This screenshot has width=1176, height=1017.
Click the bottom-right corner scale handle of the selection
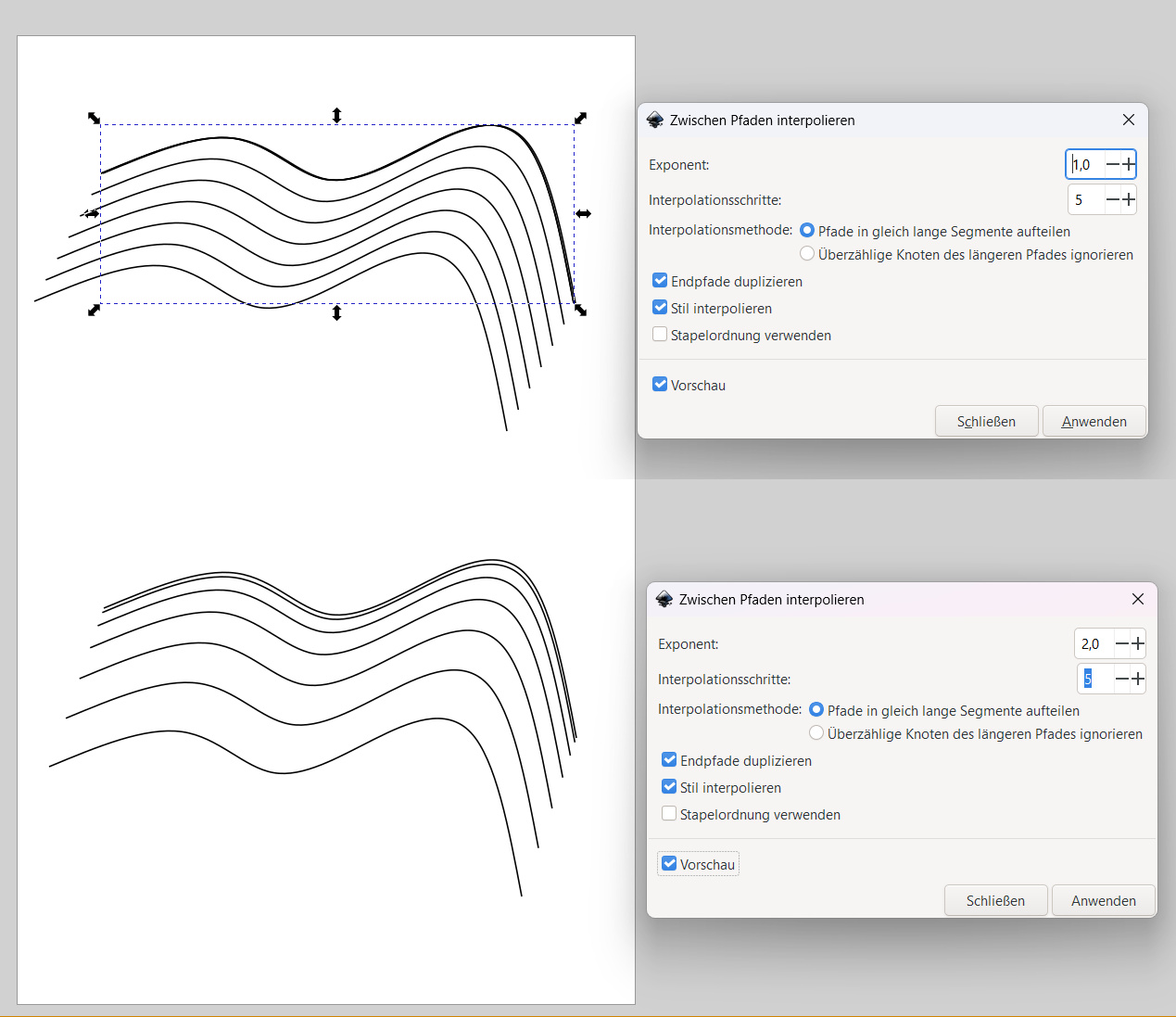coord(580,310)
